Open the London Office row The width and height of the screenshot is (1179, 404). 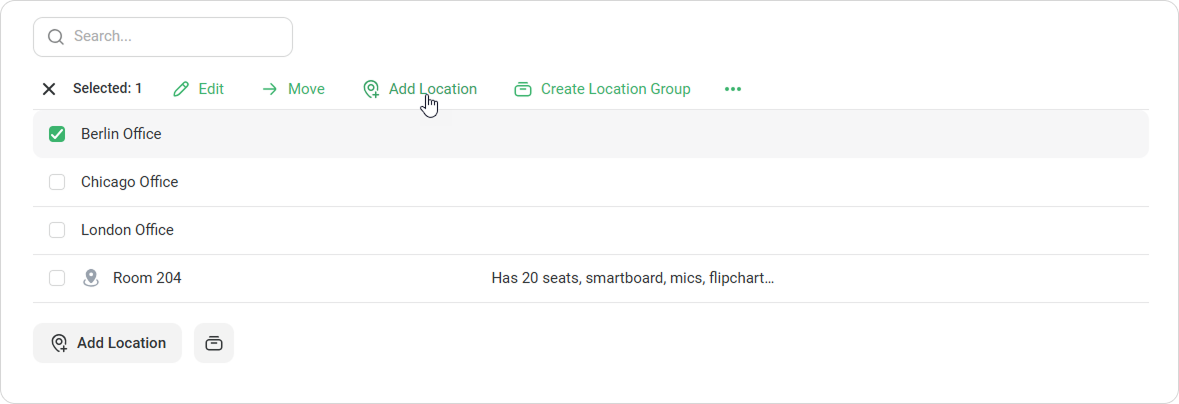point(591,230)
